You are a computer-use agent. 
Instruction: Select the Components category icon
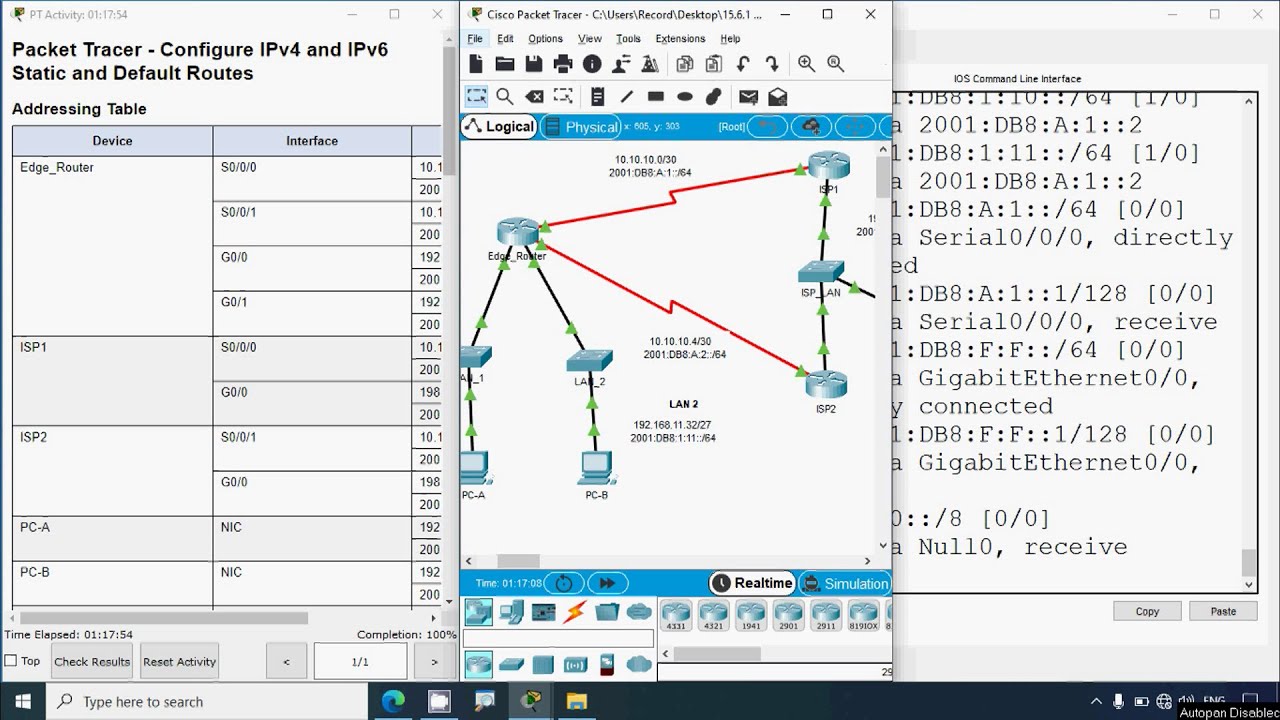point(543,611)
